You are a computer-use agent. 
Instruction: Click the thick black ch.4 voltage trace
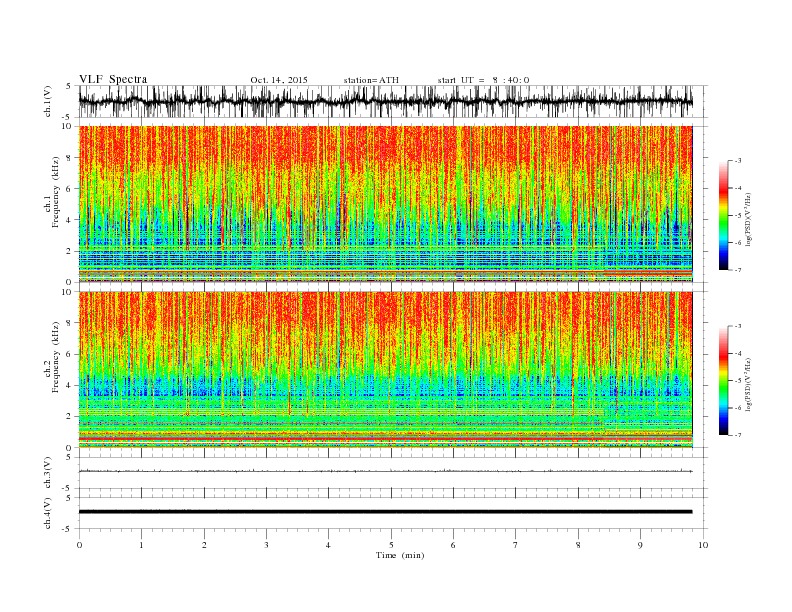tap(385, 512)
